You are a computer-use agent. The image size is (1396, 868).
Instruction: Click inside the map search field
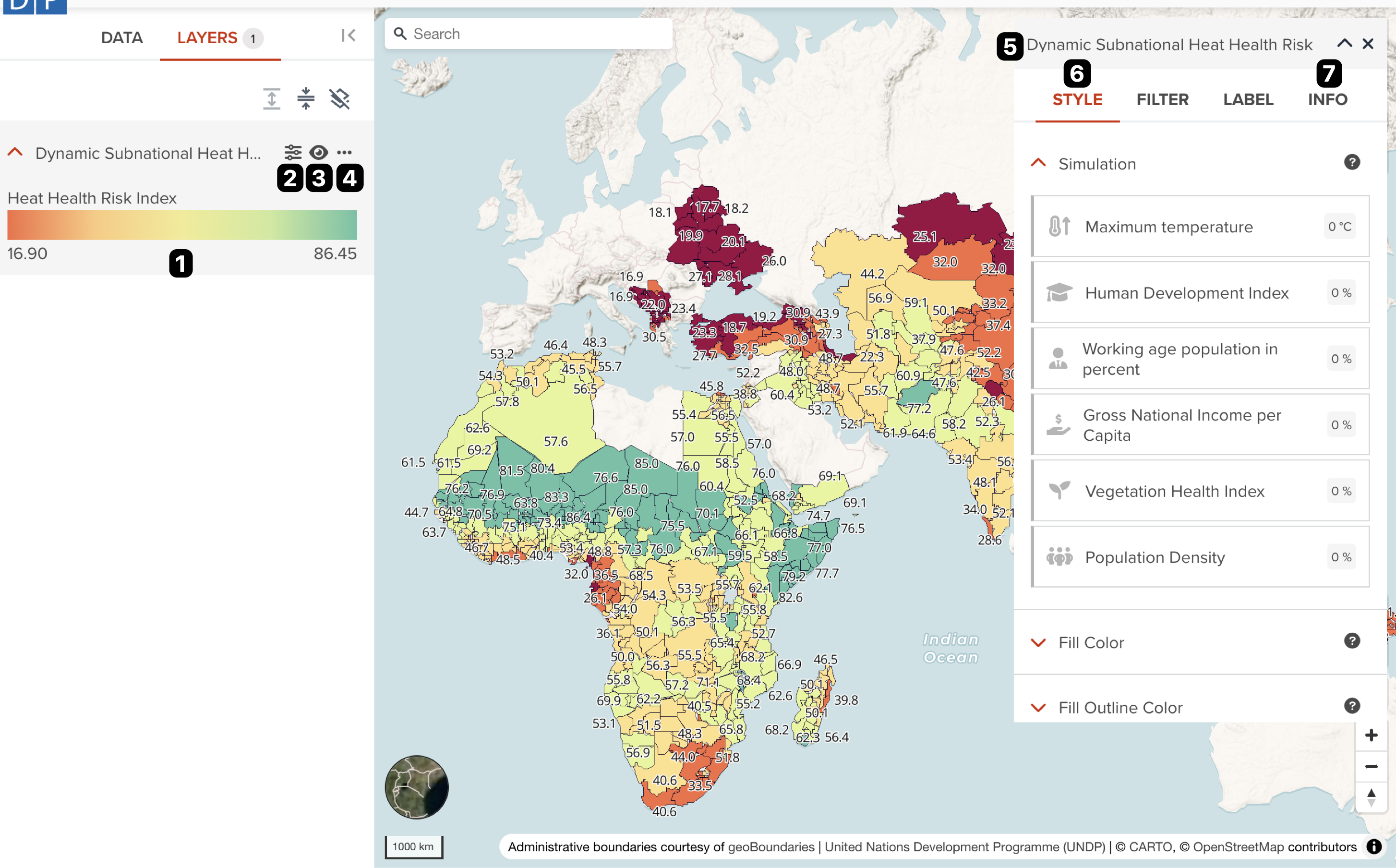[x=528, y=33]
